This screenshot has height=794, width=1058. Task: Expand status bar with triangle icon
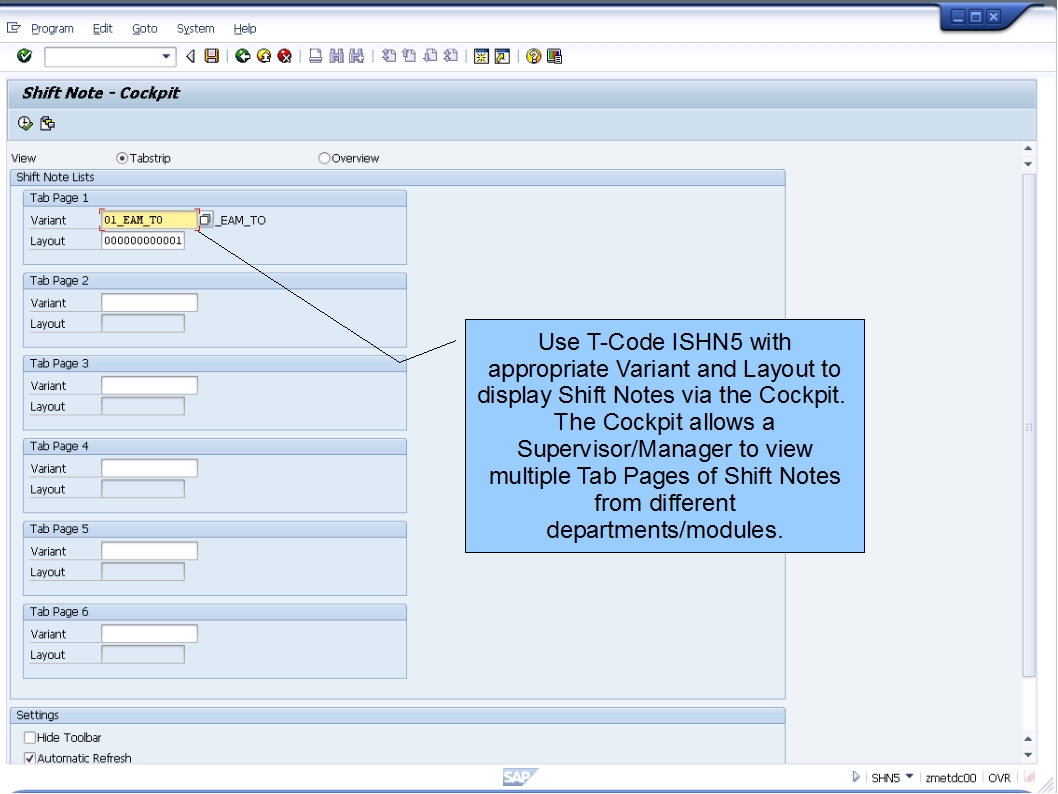pyautogui.click(x=856, y=777)
